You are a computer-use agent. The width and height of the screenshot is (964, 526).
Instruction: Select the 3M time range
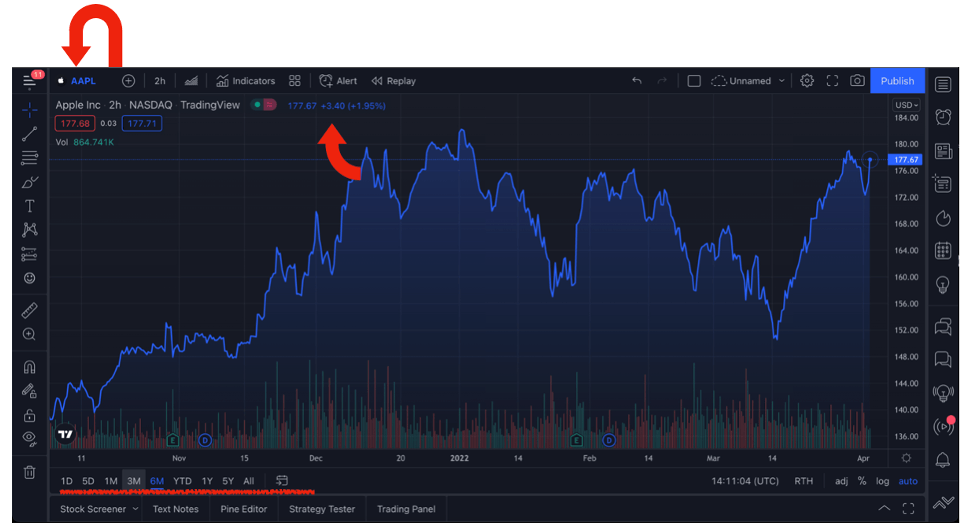click(133, 481)
